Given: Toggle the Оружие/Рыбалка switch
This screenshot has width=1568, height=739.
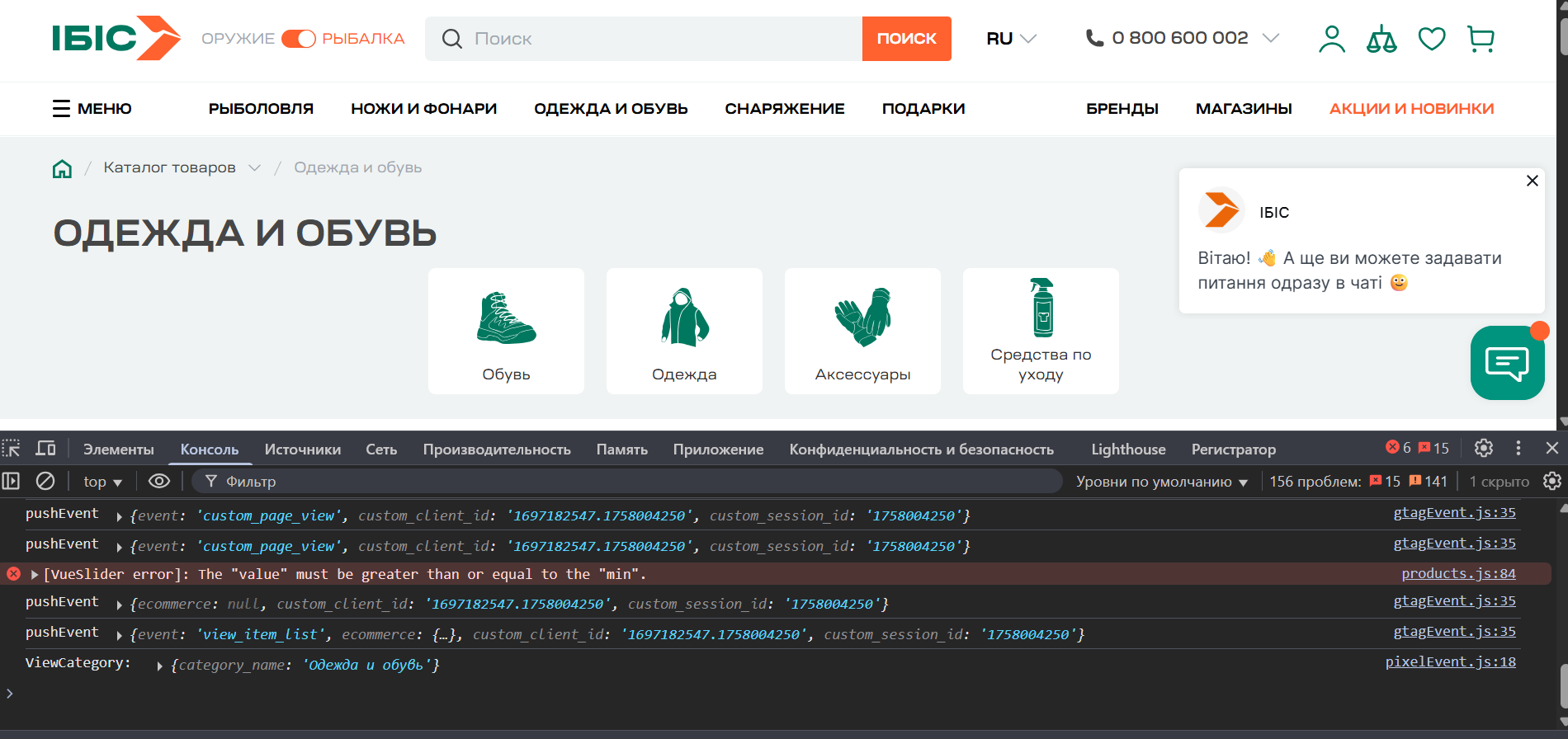Looking at the screenshot, I should click(x=298, y=39).
